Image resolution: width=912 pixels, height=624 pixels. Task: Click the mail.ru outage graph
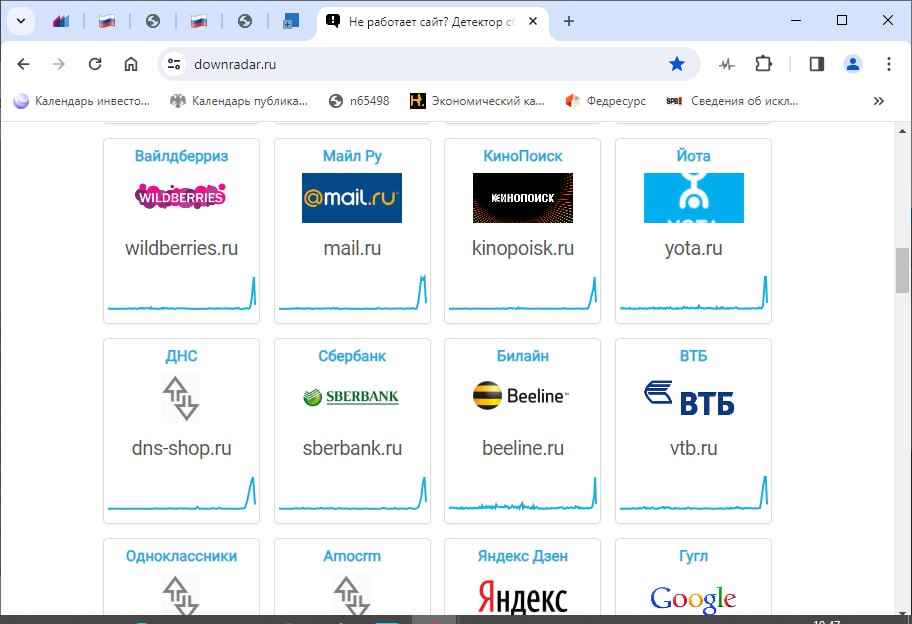[x=352, y=296]
